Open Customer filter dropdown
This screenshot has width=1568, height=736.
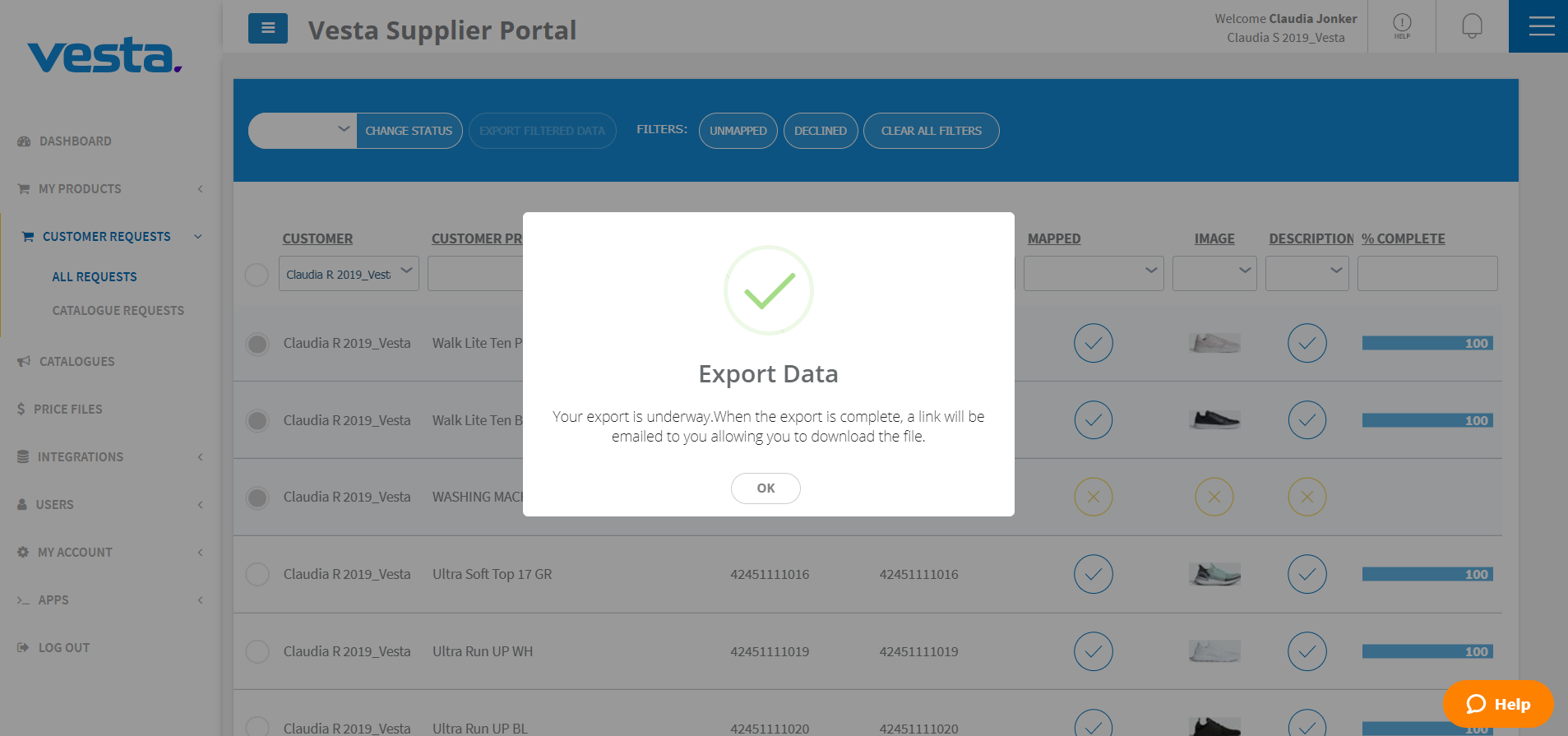[349, 274]
